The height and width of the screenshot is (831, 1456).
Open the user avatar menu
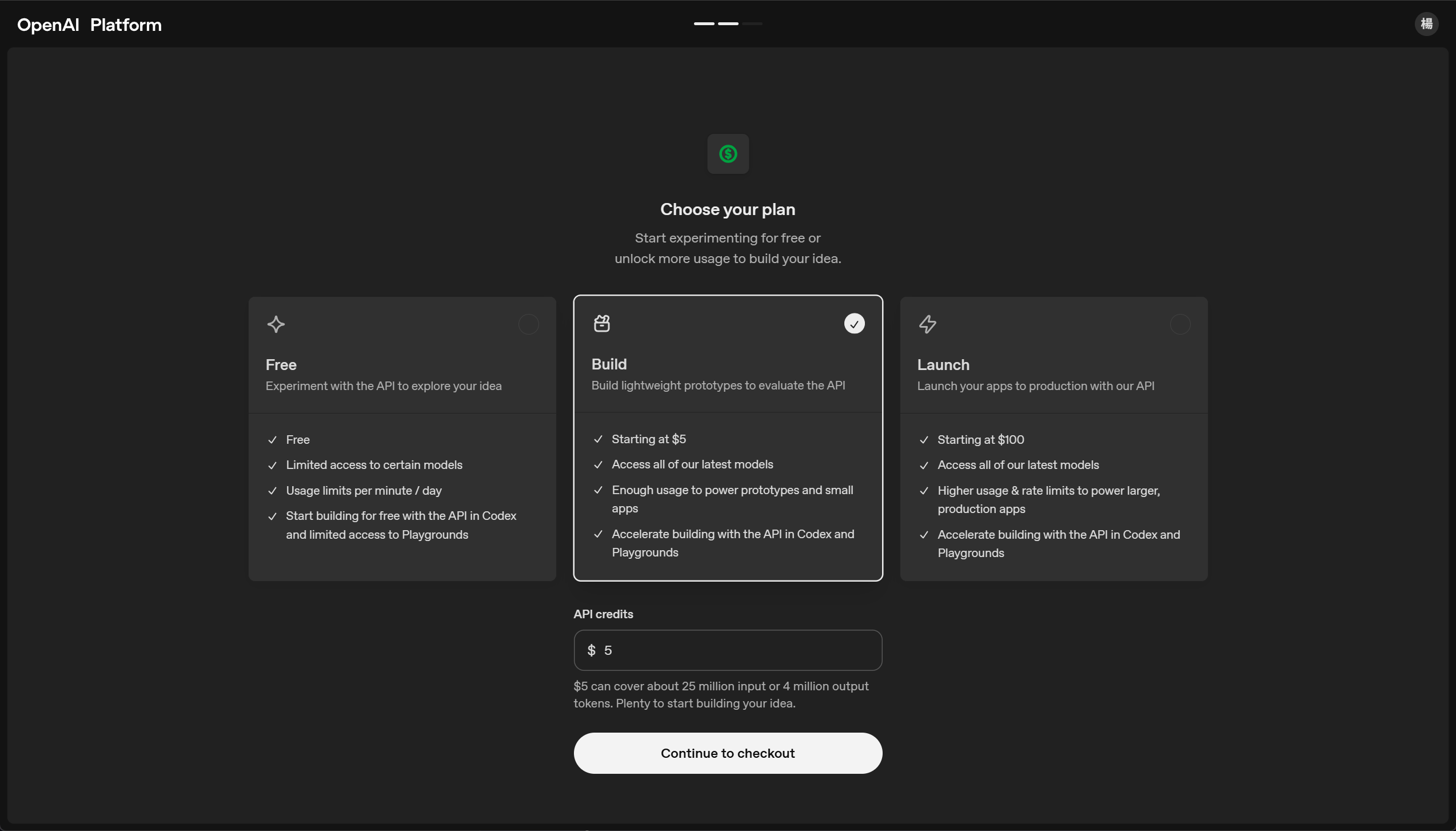click(x=1426, y=24)
